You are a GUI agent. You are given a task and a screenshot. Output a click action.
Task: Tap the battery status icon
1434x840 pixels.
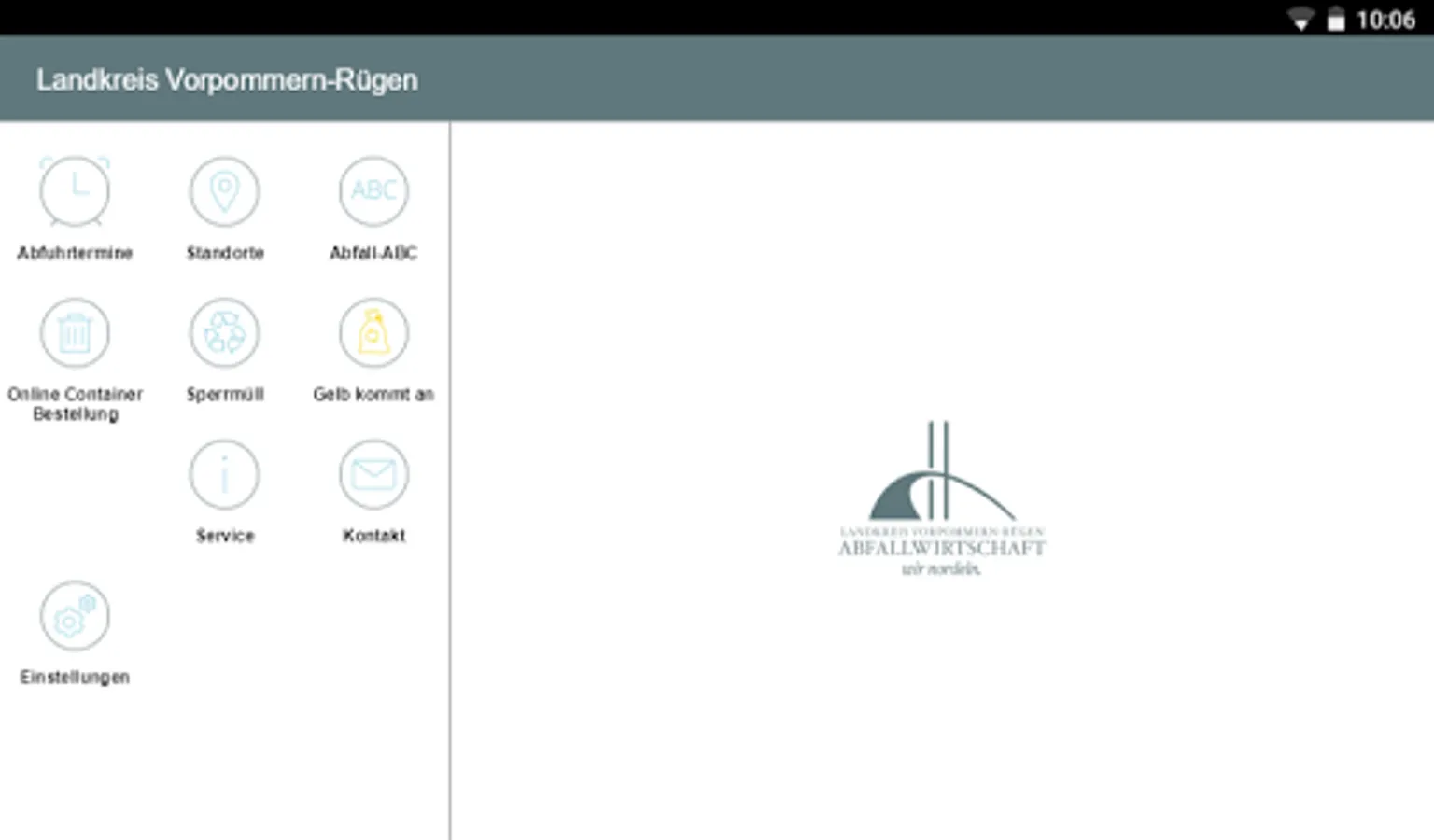pos(1336,20)
